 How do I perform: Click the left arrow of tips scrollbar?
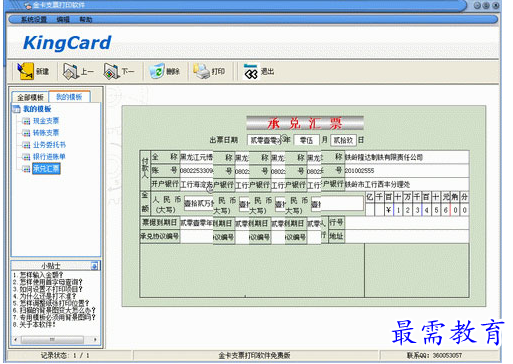(16, 340)
